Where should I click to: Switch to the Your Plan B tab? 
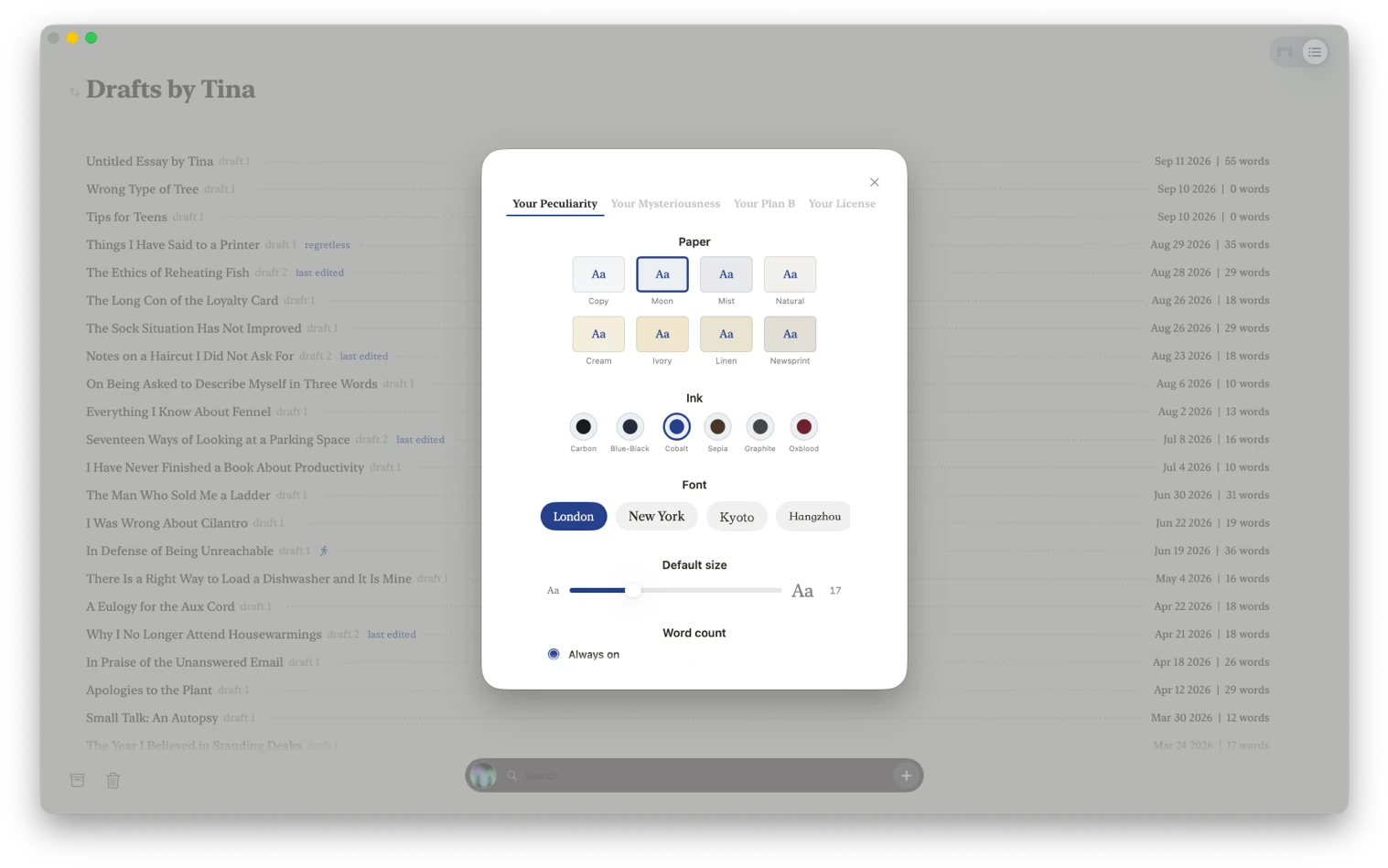point(764,204)
